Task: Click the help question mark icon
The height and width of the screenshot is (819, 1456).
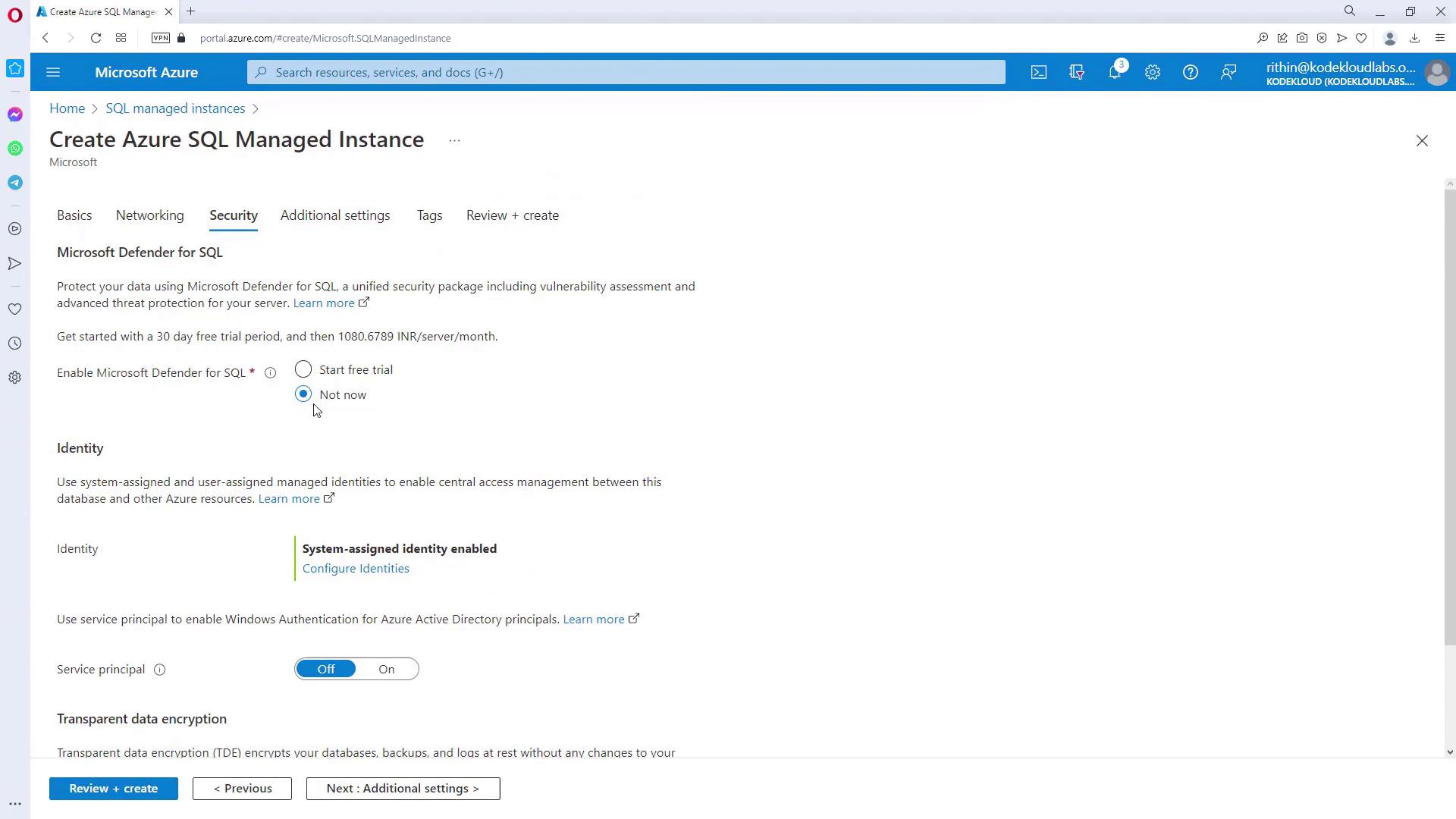Action: tap(1191, 72)
